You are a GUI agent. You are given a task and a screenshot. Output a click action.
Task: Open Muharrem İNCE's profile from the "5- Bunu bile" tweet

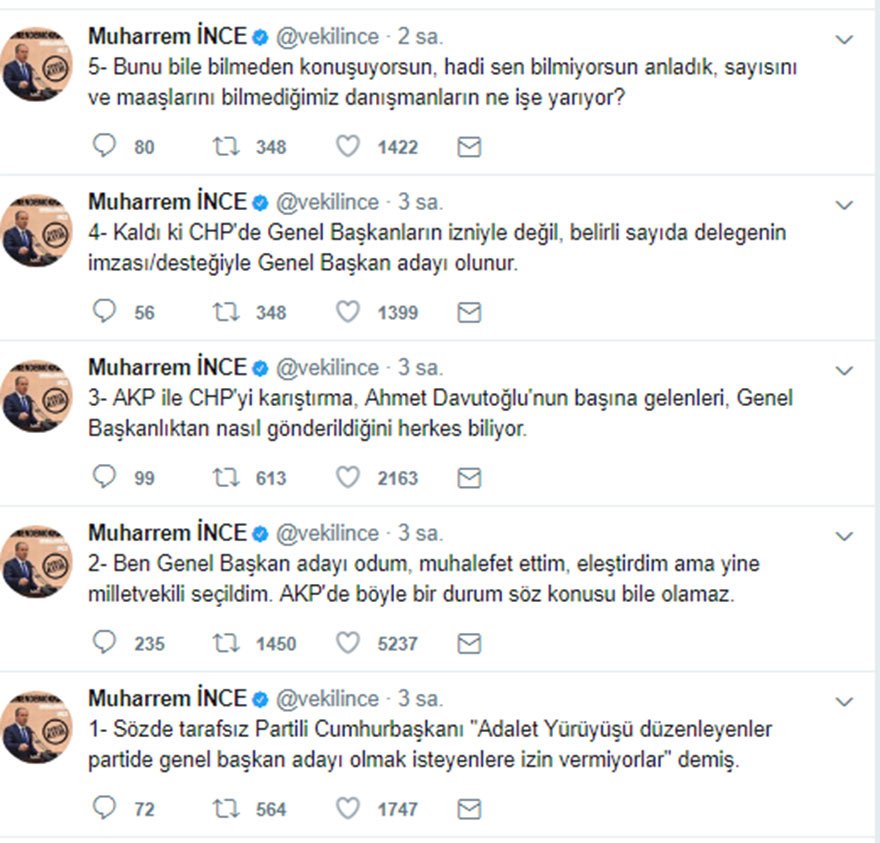(166, 37)
